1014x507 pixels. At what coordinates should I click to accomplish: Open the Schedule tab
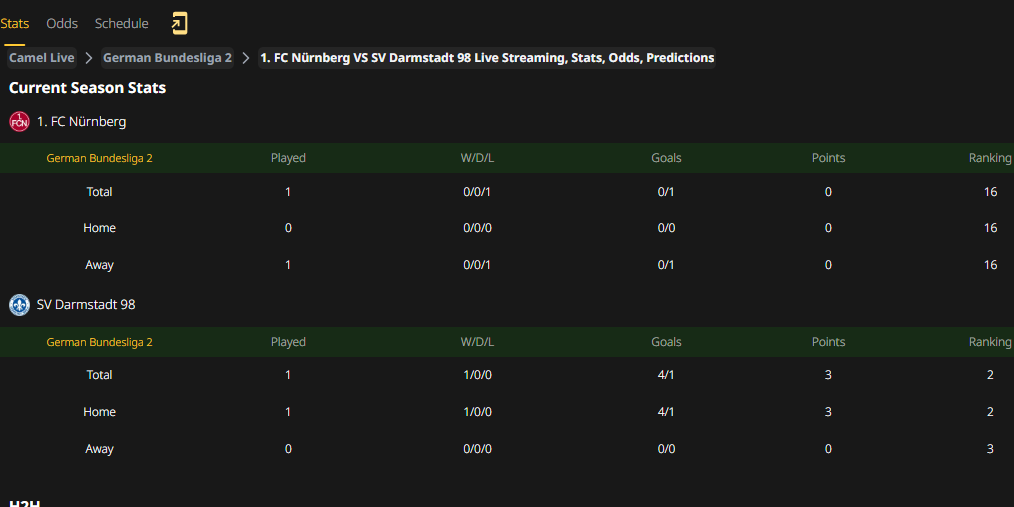122,24
